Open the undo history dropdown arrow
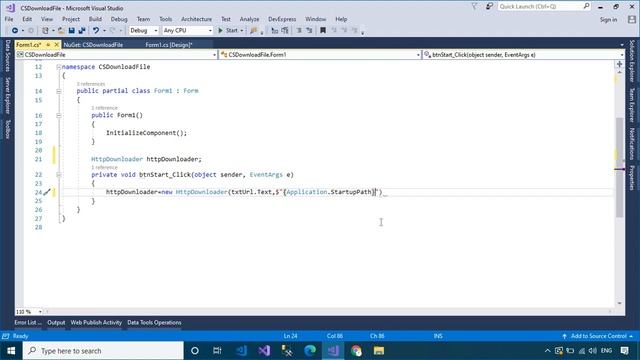 104,31
